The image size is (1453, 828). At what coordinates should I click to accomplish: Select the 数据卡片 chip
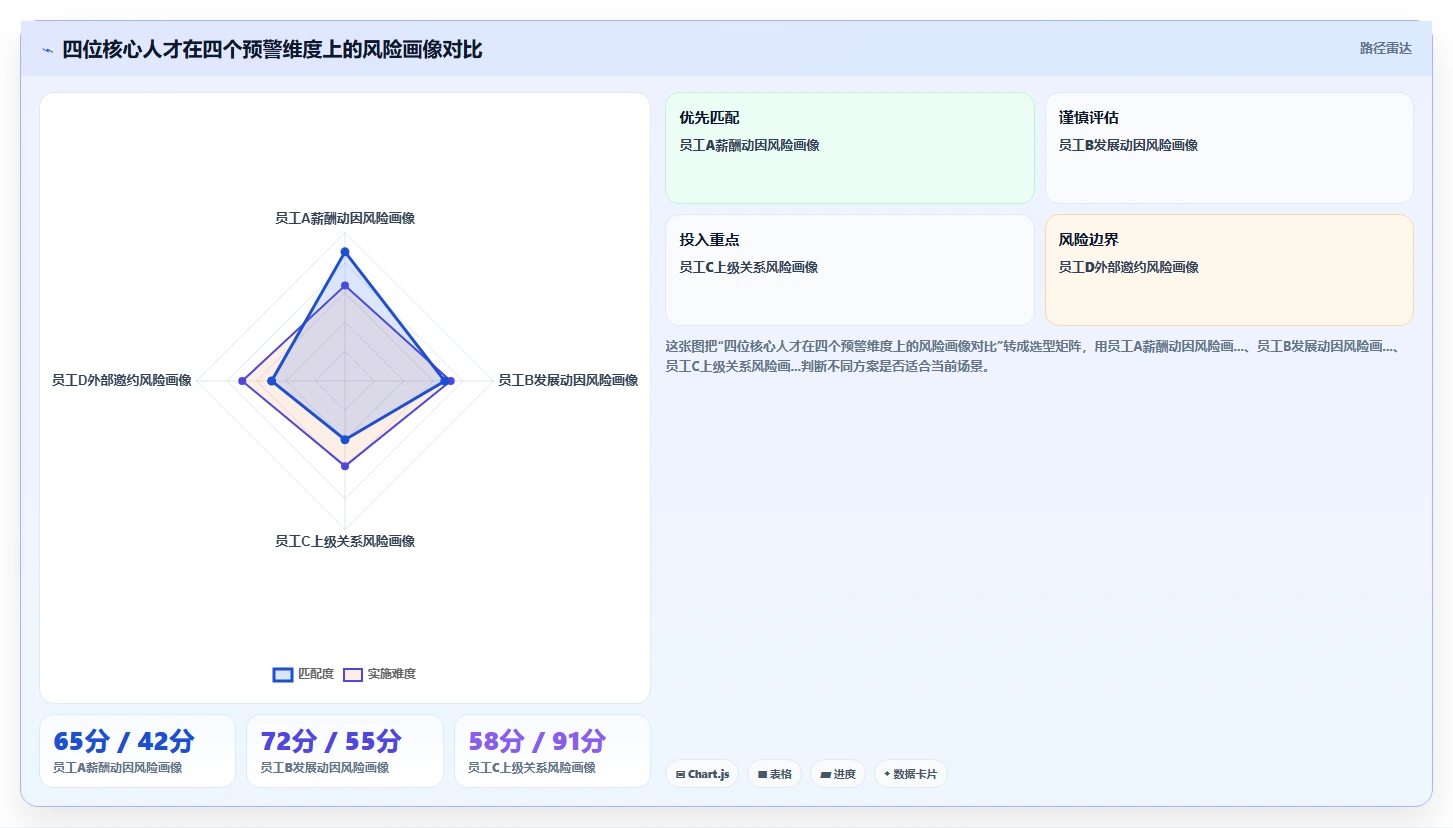click(911, 774)
